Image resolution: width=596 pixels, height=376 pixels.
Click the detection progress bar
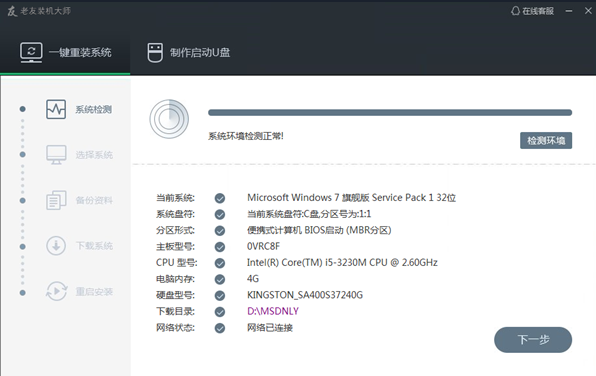click(390, 113)
